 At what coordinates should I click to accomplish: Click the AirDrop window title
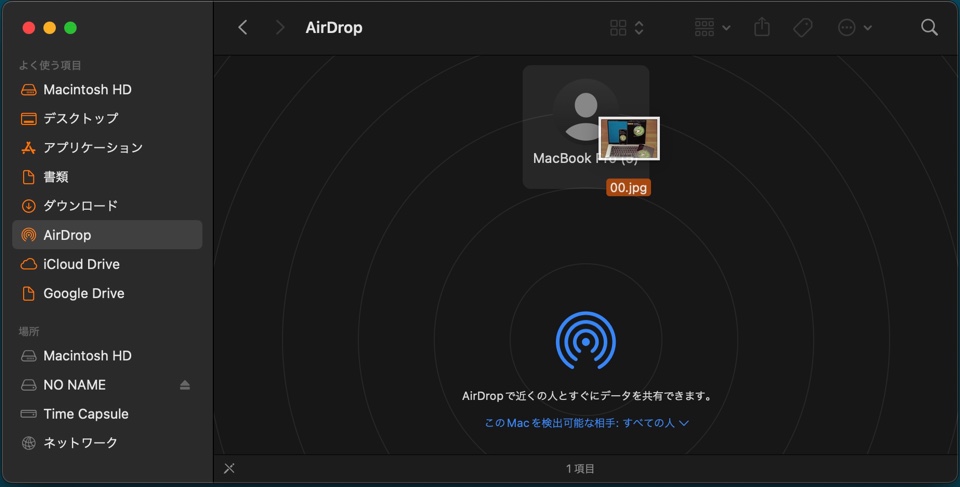334,28
